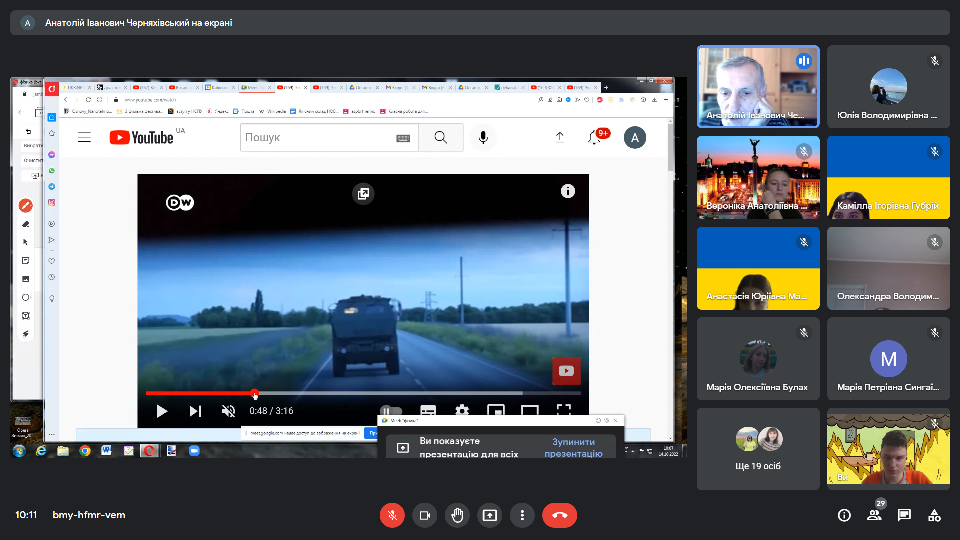Open the chat messages panel
Viewport: 960px width, 540px height.
pos(904,515)
